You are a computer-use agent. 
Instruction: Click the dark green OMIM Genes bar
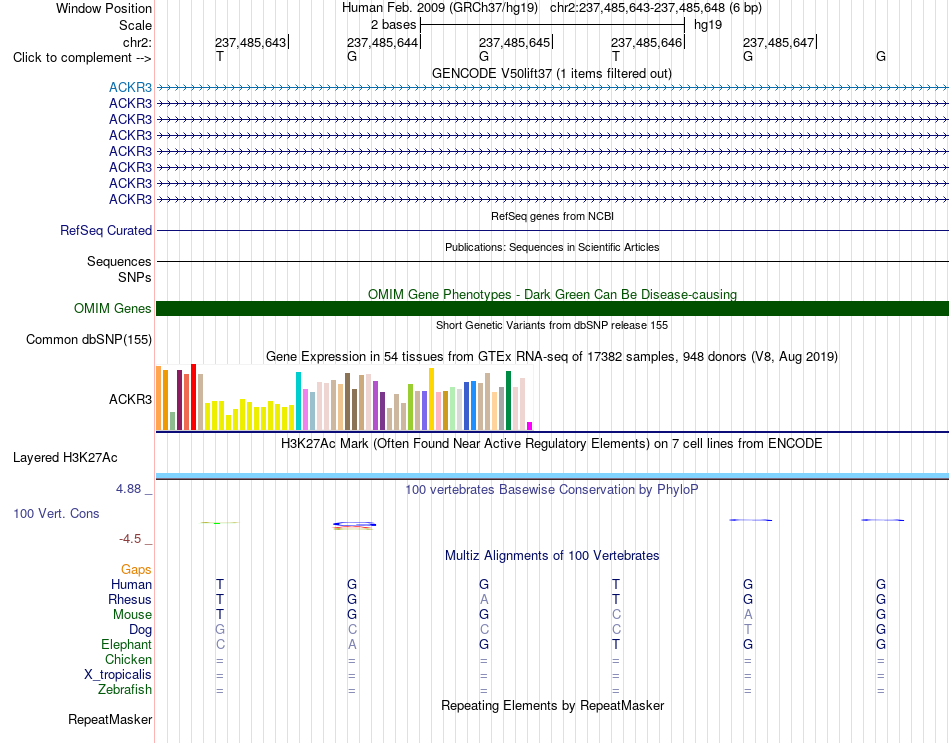point(552,308)
